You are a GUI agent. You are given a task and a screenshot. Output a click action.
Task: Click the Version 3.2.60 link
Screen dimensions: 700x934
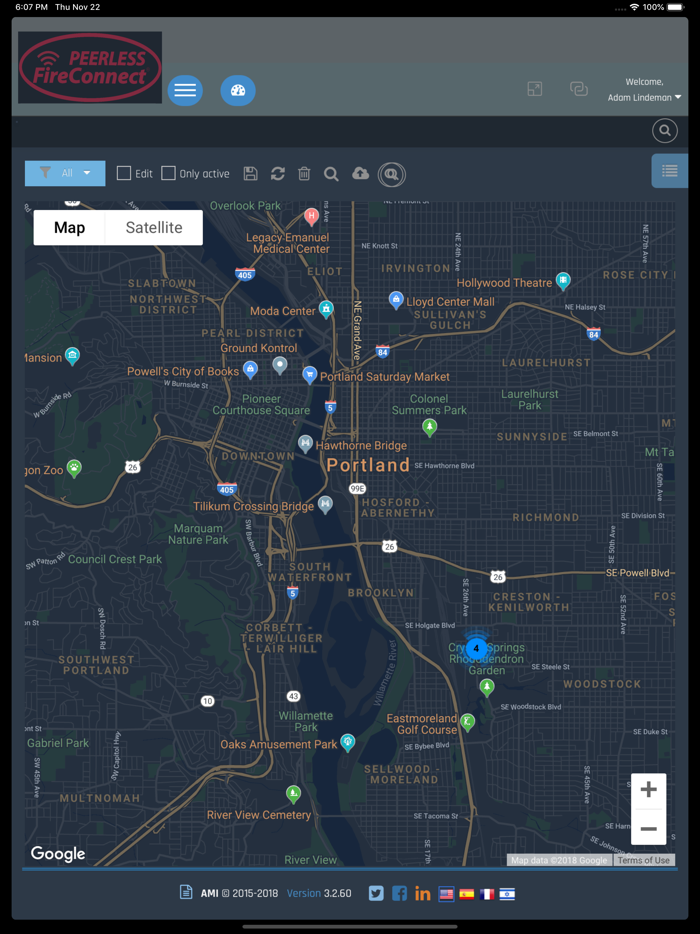319,893
